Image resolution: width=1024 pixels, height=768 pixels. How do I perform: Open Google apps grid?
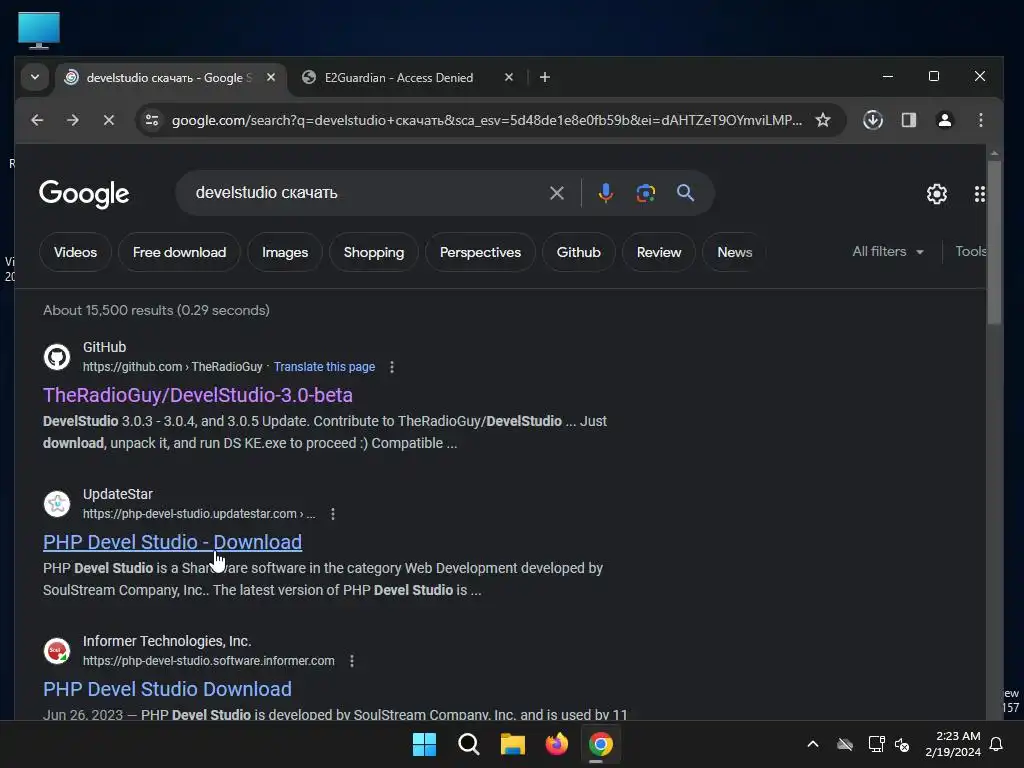(x=980, y=194)
